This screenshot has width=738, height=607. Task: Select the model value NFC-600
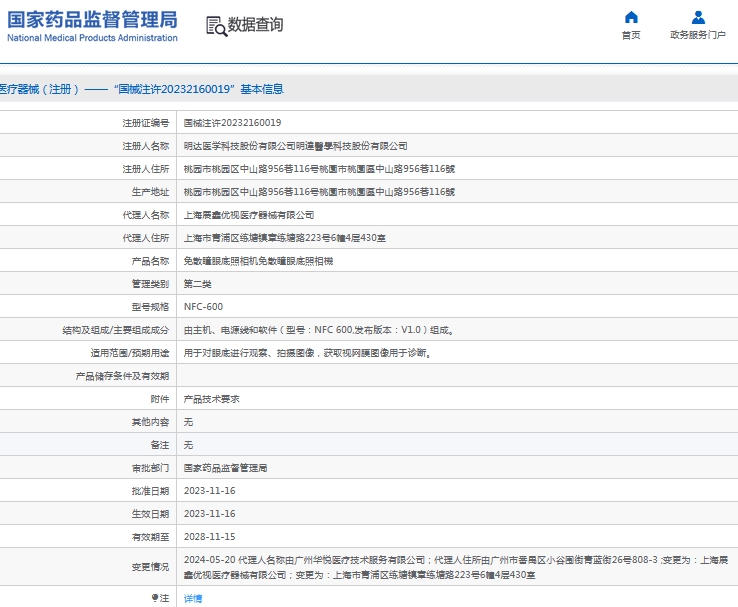point(203,307)
